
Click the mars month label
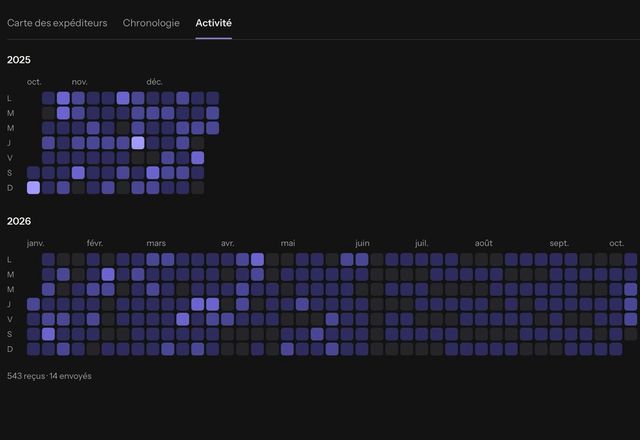pyautogui.click(x=156, y=243)
